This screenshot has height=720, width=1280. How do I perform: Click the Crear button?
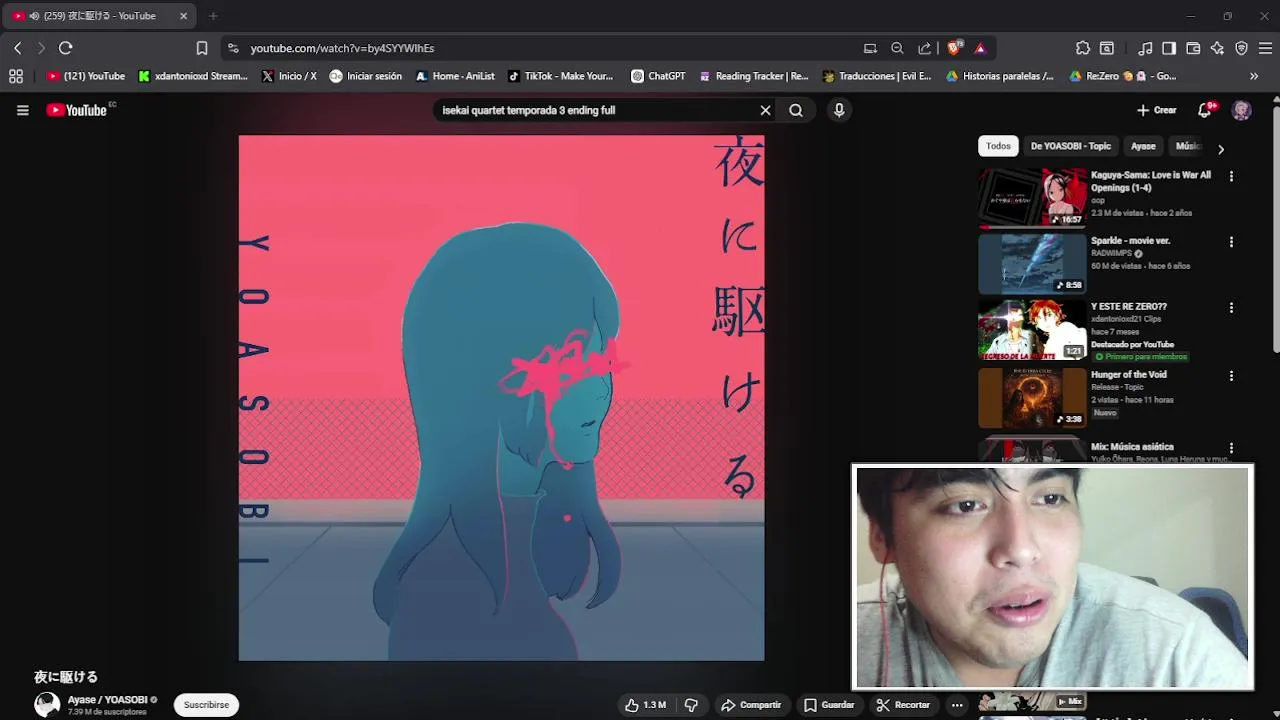(1157, 110)
